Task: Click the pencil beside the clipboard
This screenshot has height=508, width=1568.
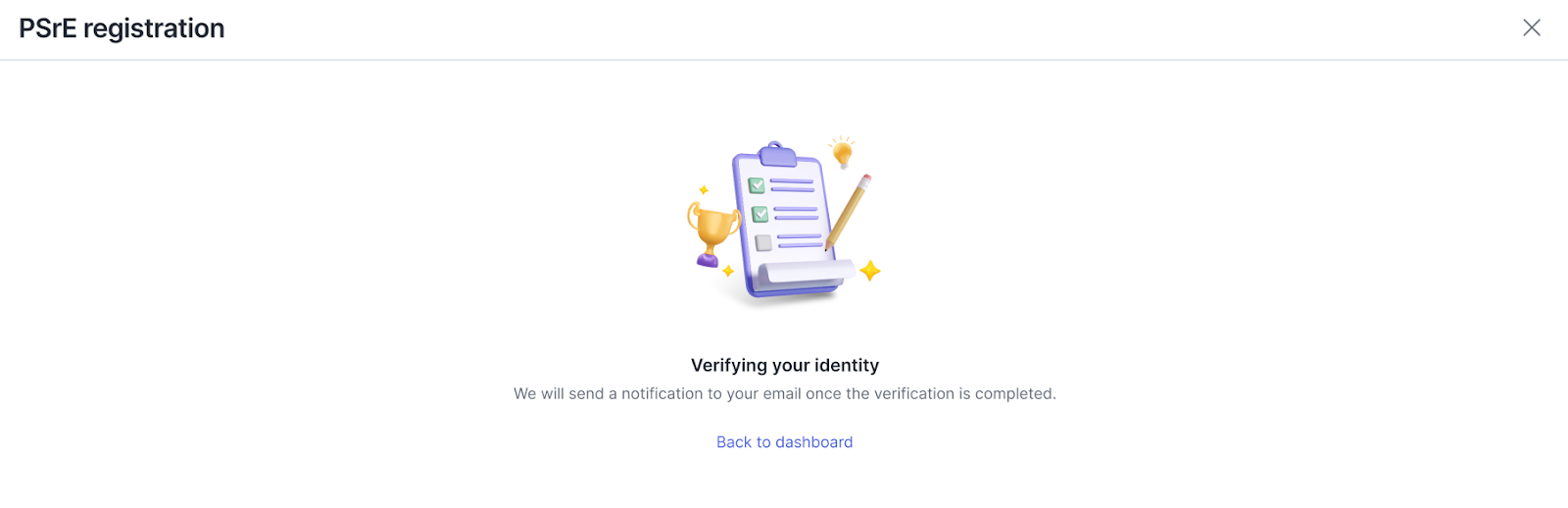Action: [x=849, y=210]
